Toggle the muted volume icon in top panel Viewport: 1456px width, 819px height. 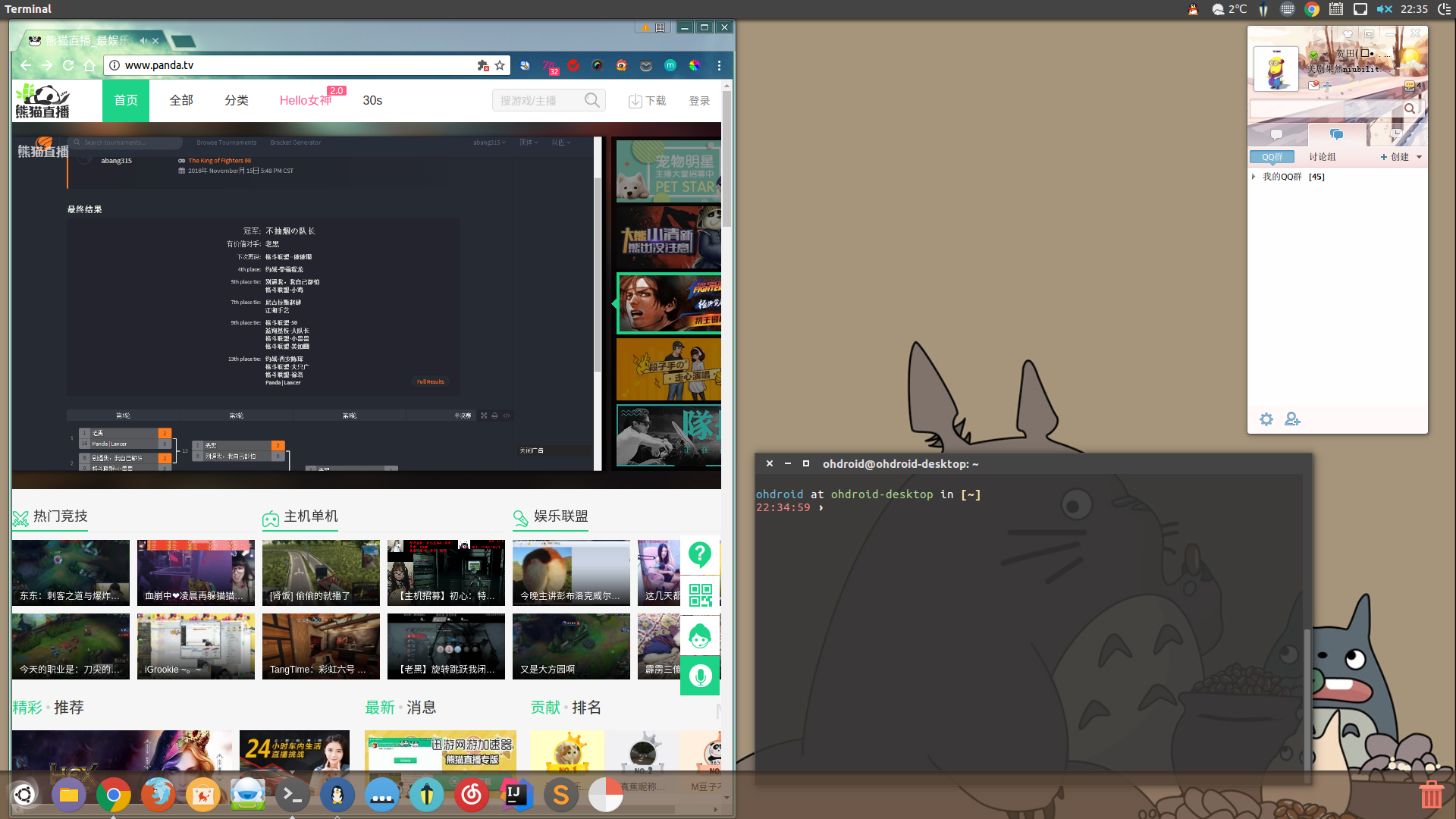tap(1385, 9)
